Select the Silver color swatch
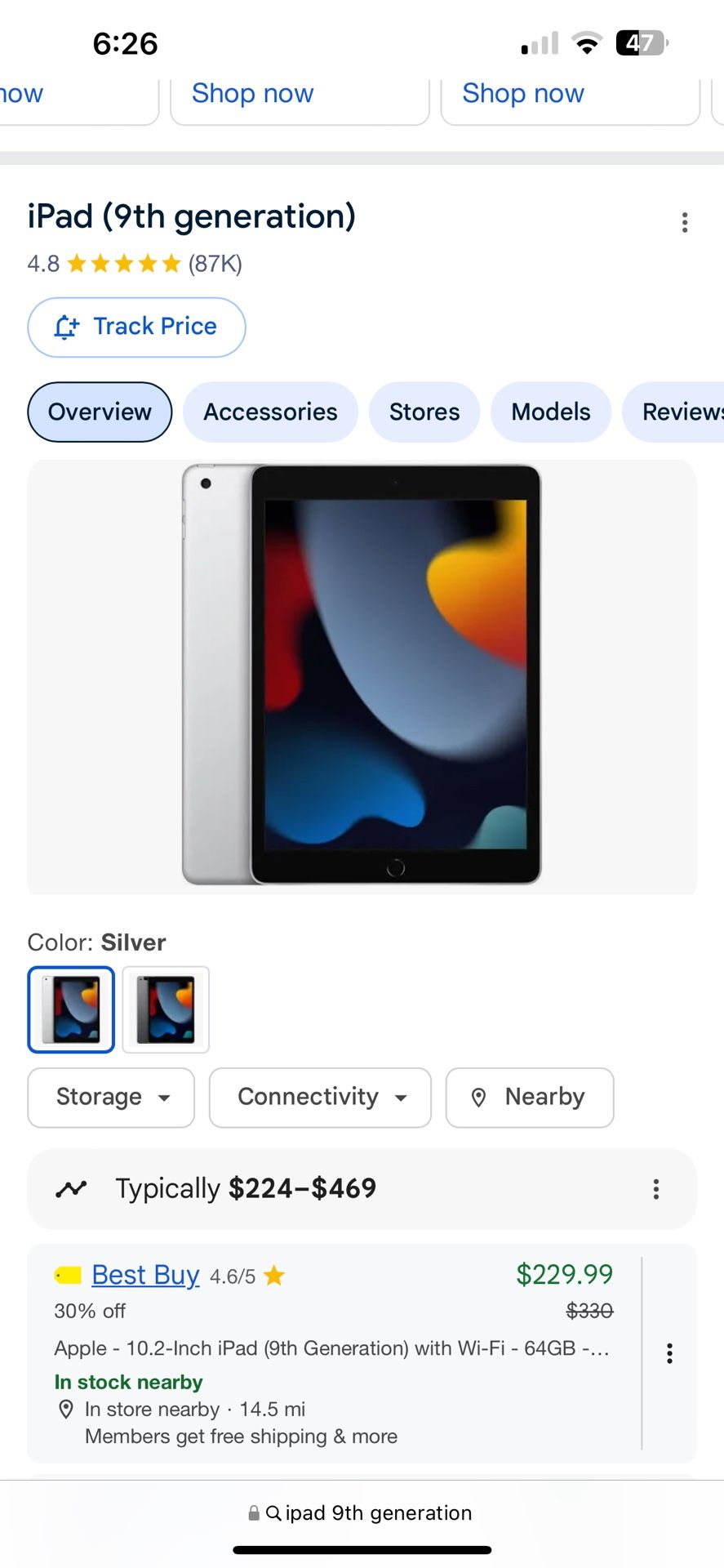The height and width of the screenshot is (1568, 724). (x=71, y=1009)
